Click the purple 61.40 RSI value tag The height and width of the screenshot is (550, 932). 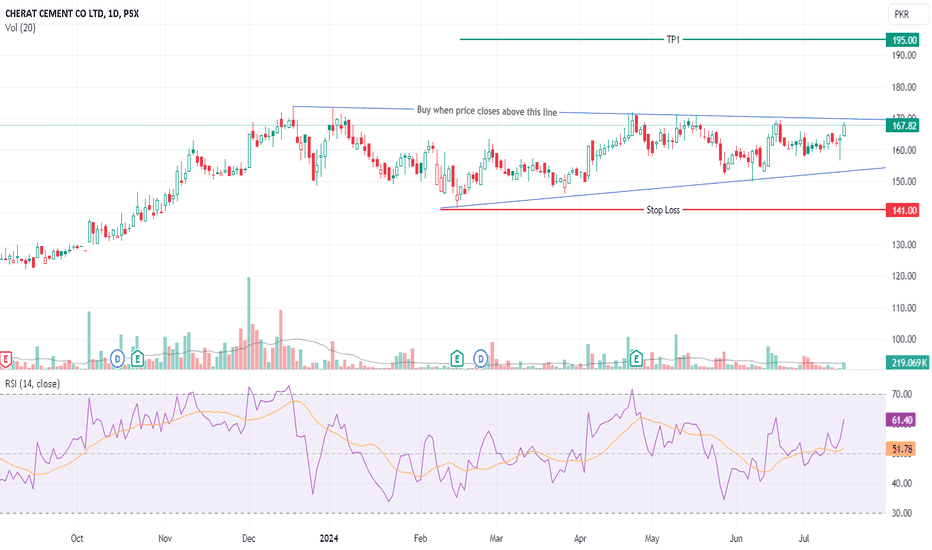[902, 420]
